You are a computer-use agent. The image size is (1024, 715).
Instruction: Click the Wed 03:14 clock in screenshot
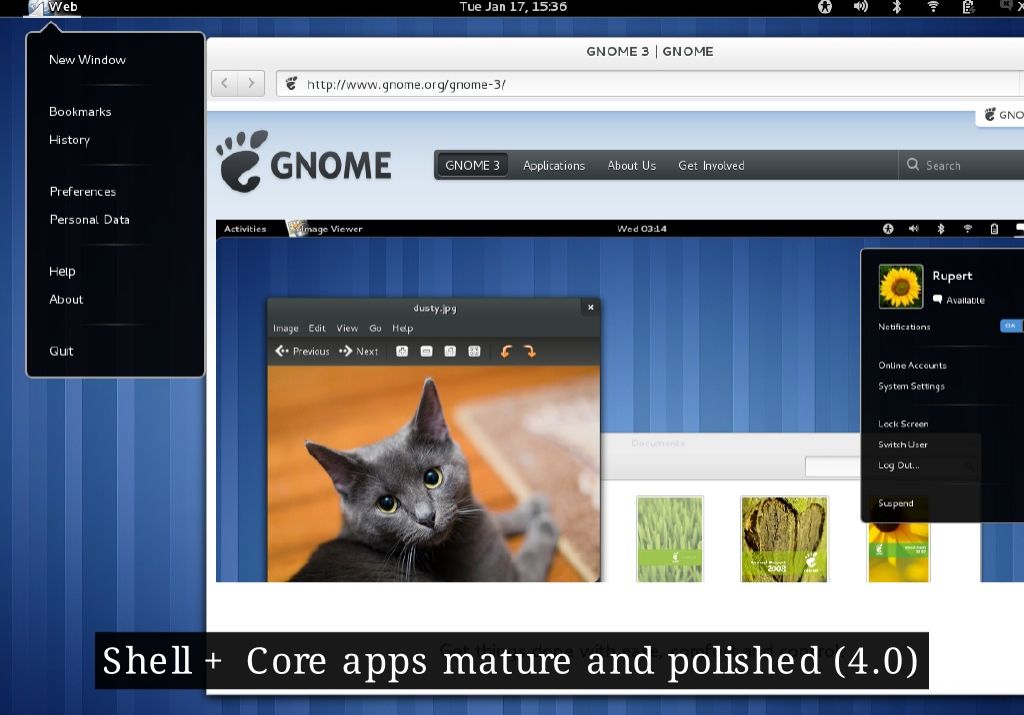coord(642,229)
